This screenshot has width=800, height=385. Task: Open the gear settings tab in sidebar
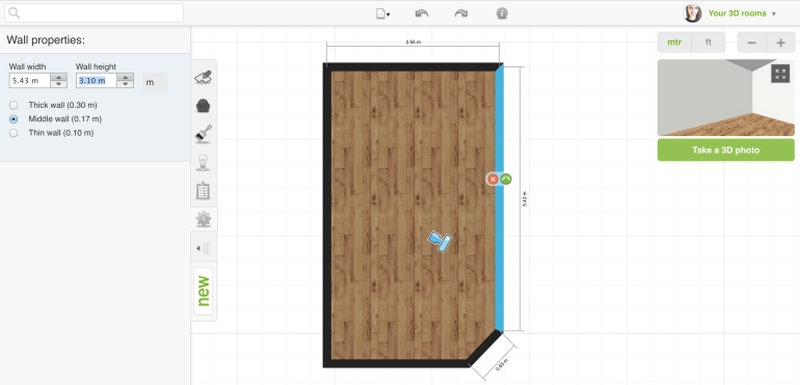[204, 219]
